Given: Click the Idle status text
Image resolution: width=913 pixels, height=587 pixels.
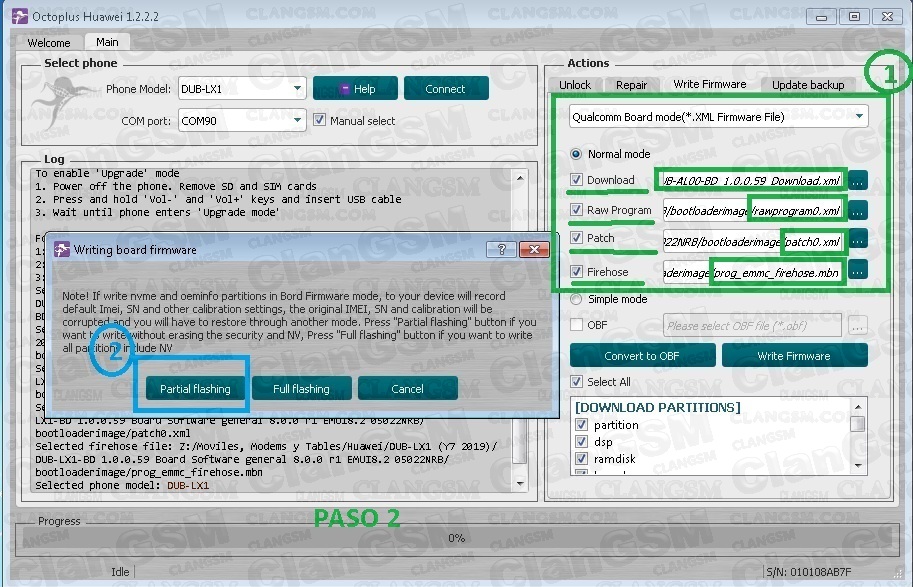Looking at the screenshot, I should 121,572.
